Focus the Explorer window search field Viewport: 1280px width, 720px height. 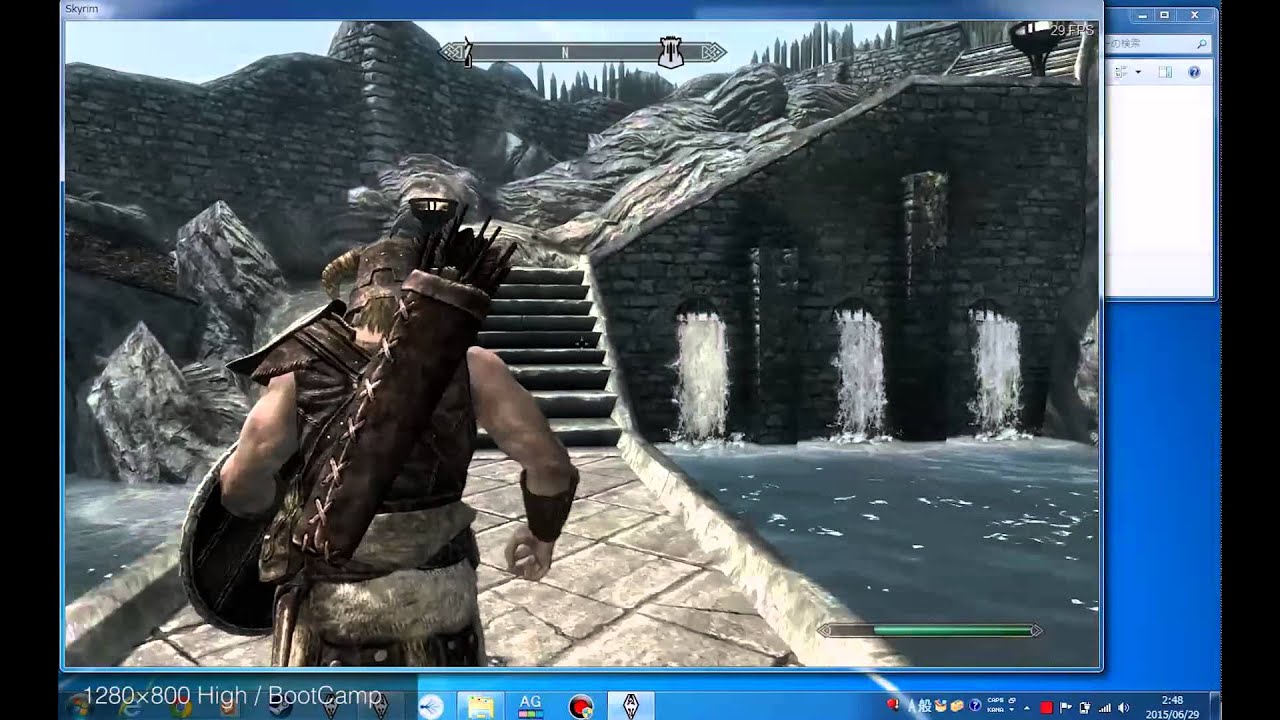1157,43
